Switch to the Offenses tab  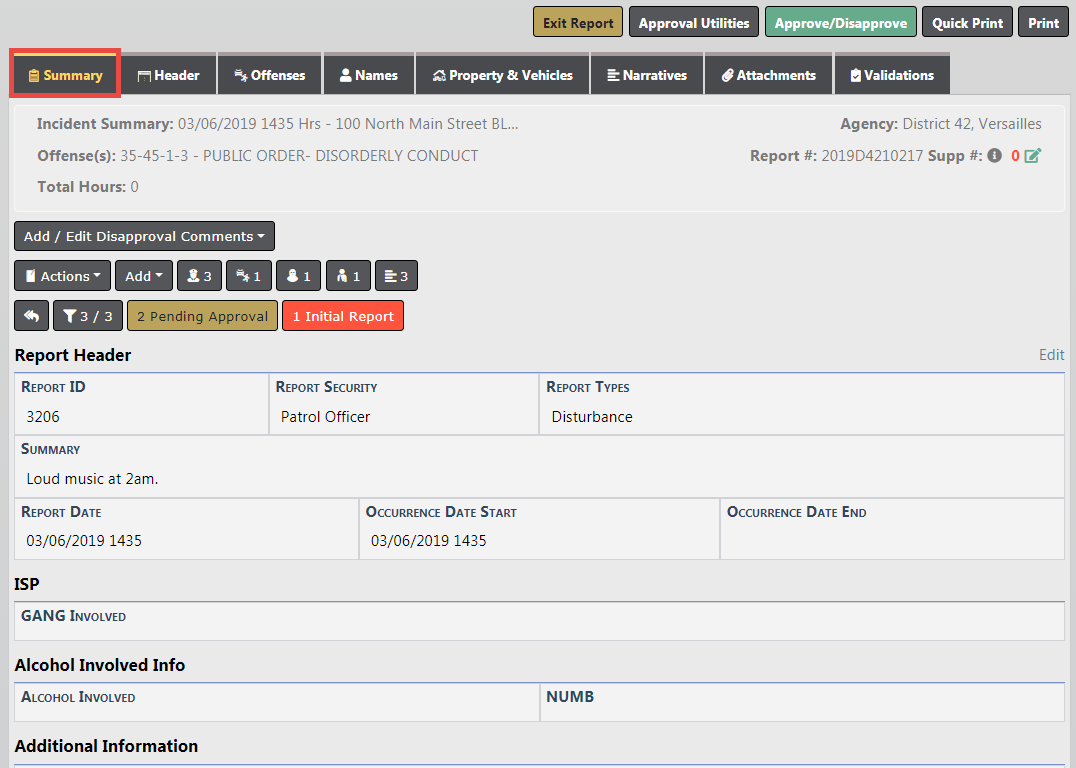pyautogui.click(x=269, y=75)
